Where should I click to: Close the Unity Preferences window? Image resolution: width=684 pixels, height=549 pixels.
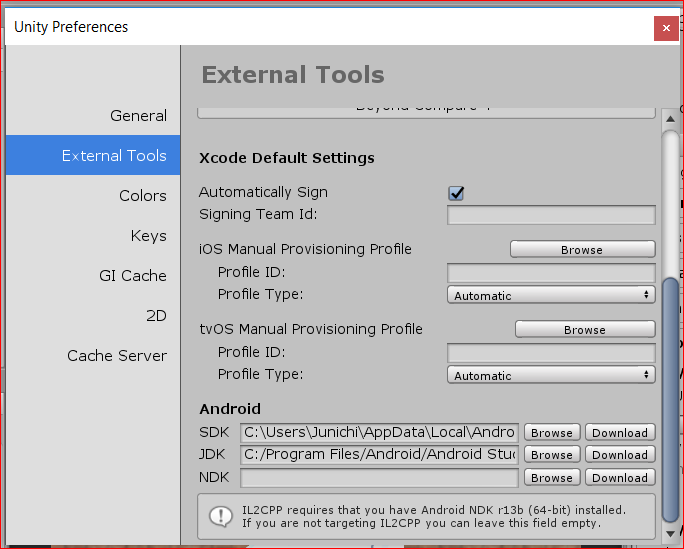(666, 29)
